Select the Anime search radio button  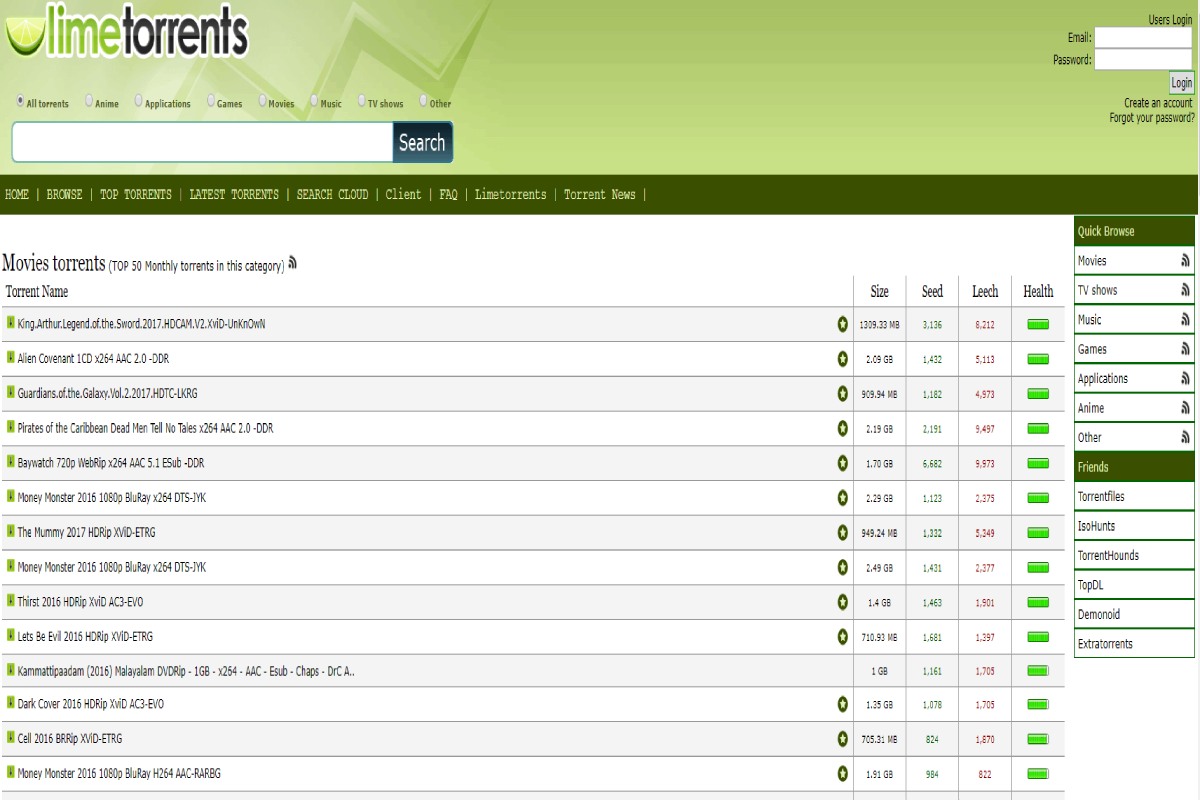point(89,101)
